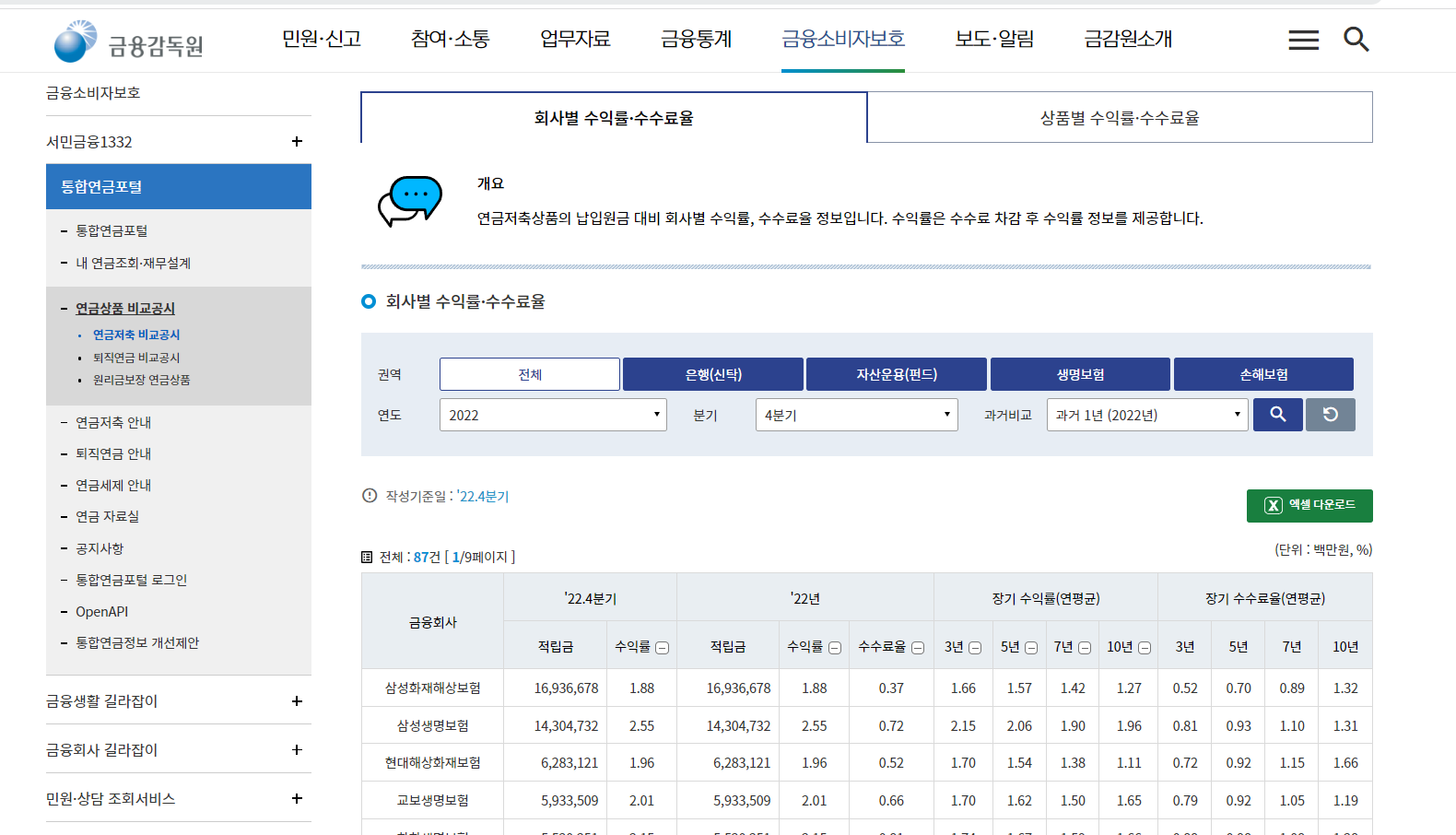This screenshot has width=1456, height=835.
Task: Open OpenAPI sidebar link
Action: point(101,611)
